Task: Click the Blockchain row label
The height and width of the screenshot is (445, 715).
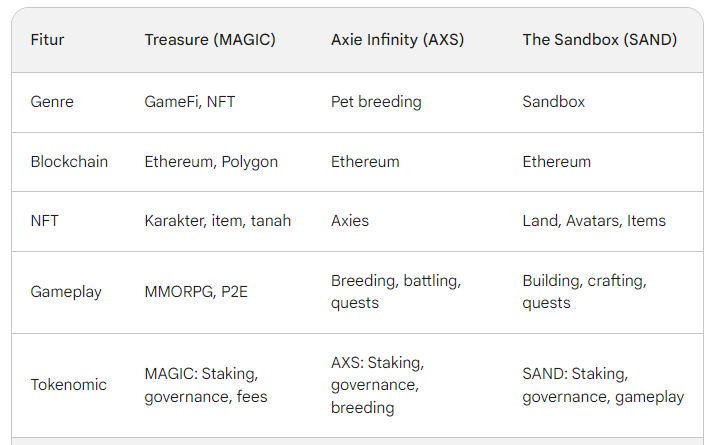Action: click(69, 161)
